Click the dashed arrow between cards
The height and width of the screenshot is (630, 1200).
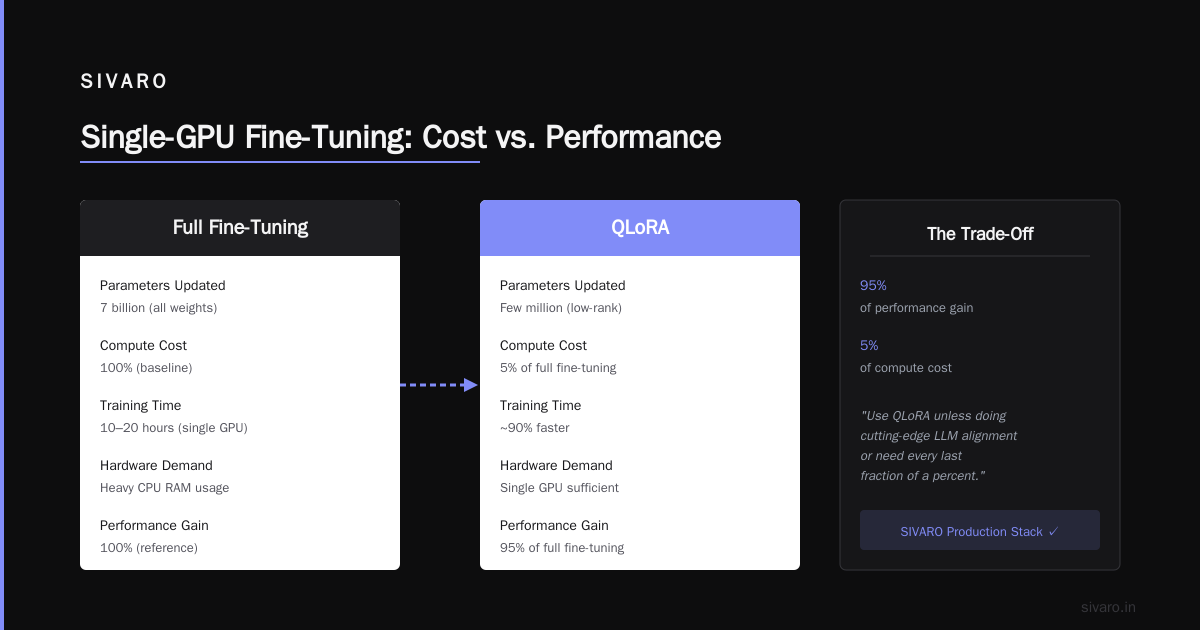(x=439, y=385)
